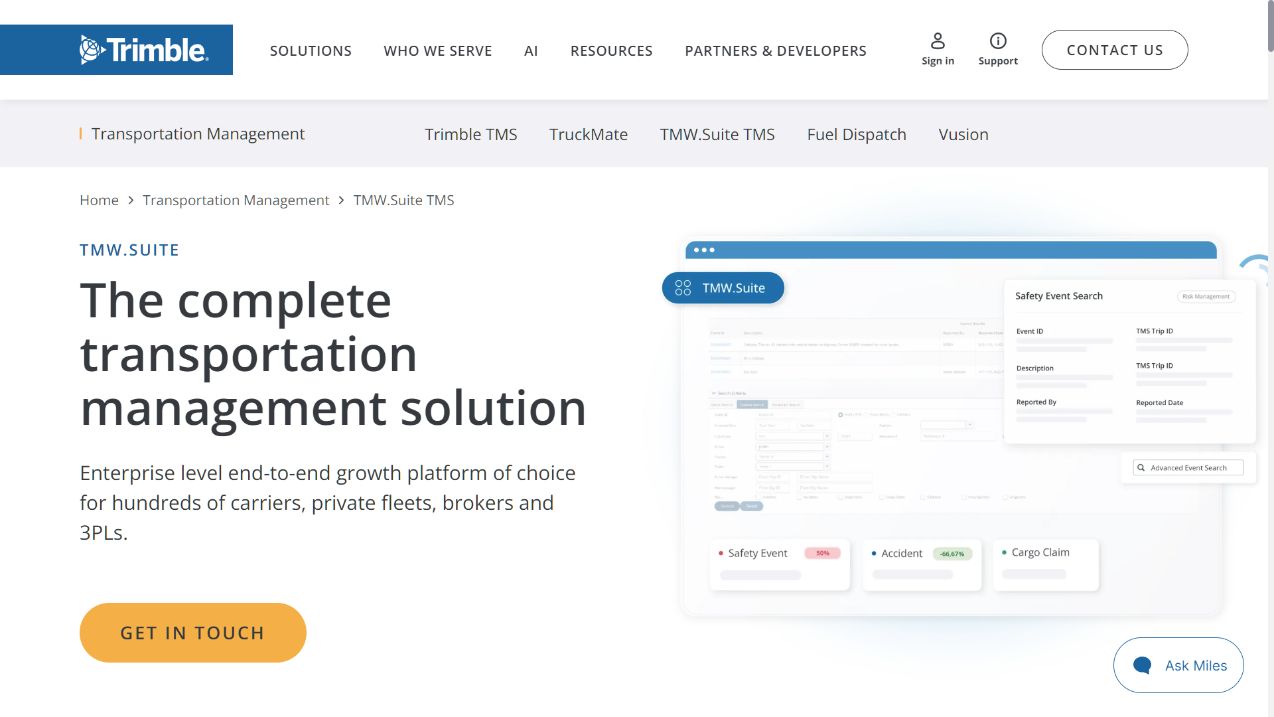Open the Ask Miles chat widget
This screenshot has width=1274, height=717.
(1178, 665)
